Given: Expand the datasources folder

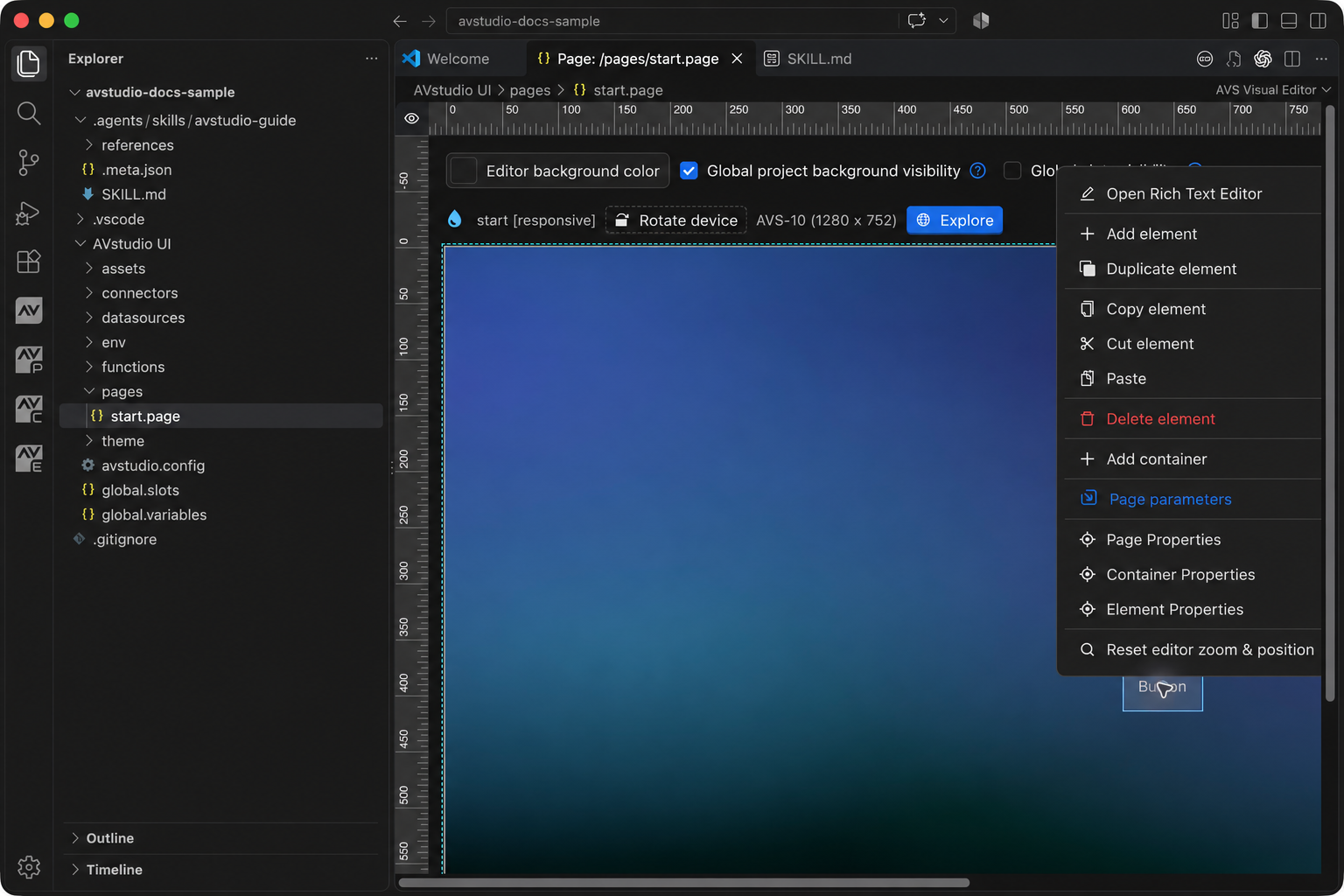Looking at the screenshot, I should pos(220,318).
